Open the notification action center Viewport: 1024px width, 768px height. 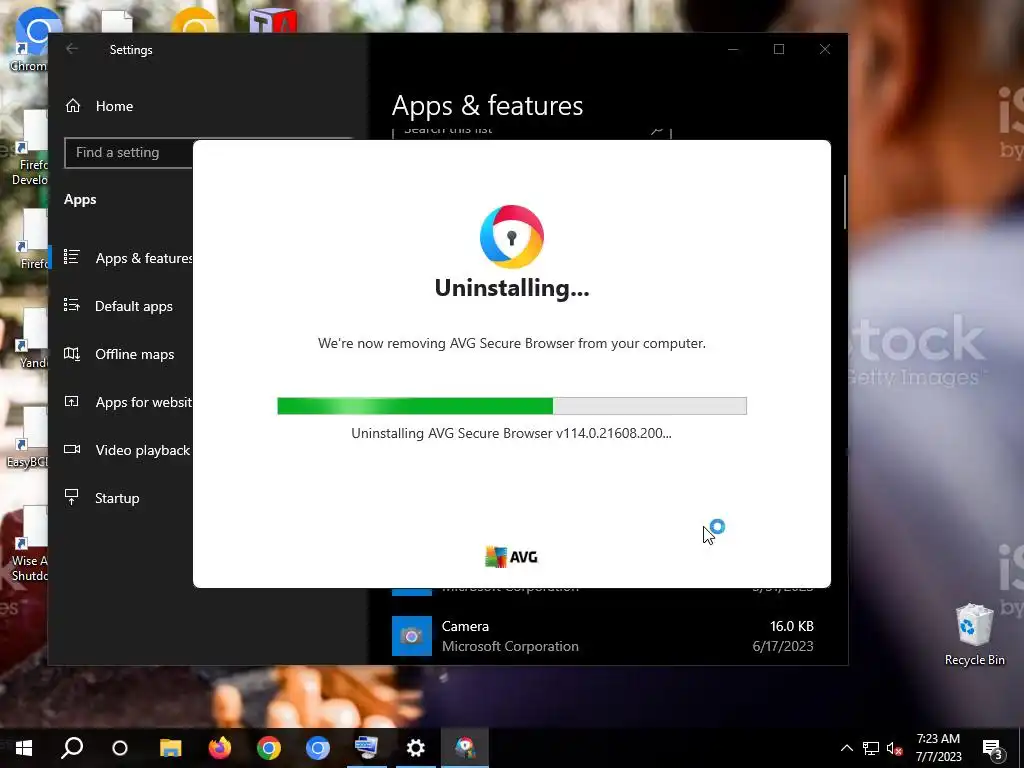tap(993, 749)
